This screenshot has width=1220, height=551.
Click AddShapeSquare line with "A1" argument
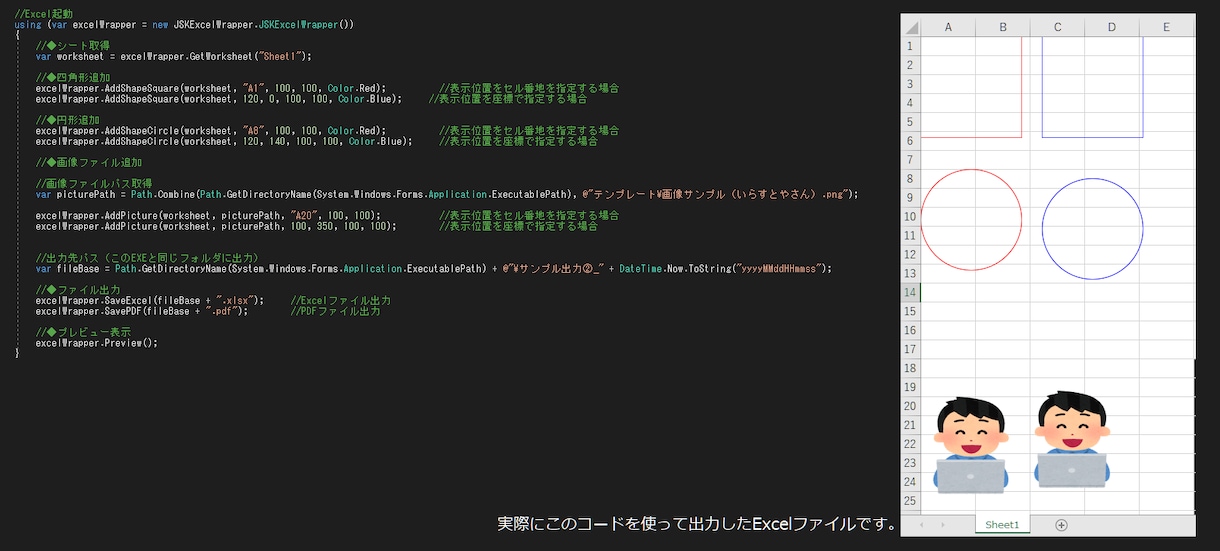pos(211,88)
